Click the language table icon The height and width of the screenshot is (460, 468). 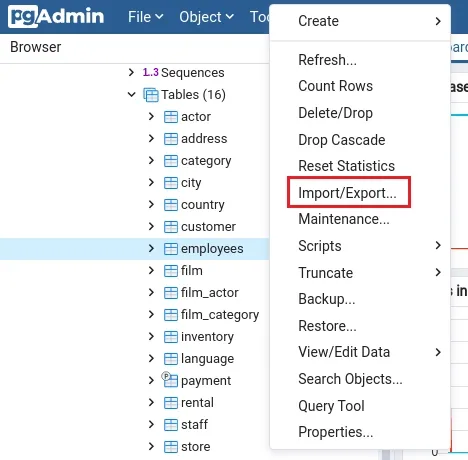(171, 359)
